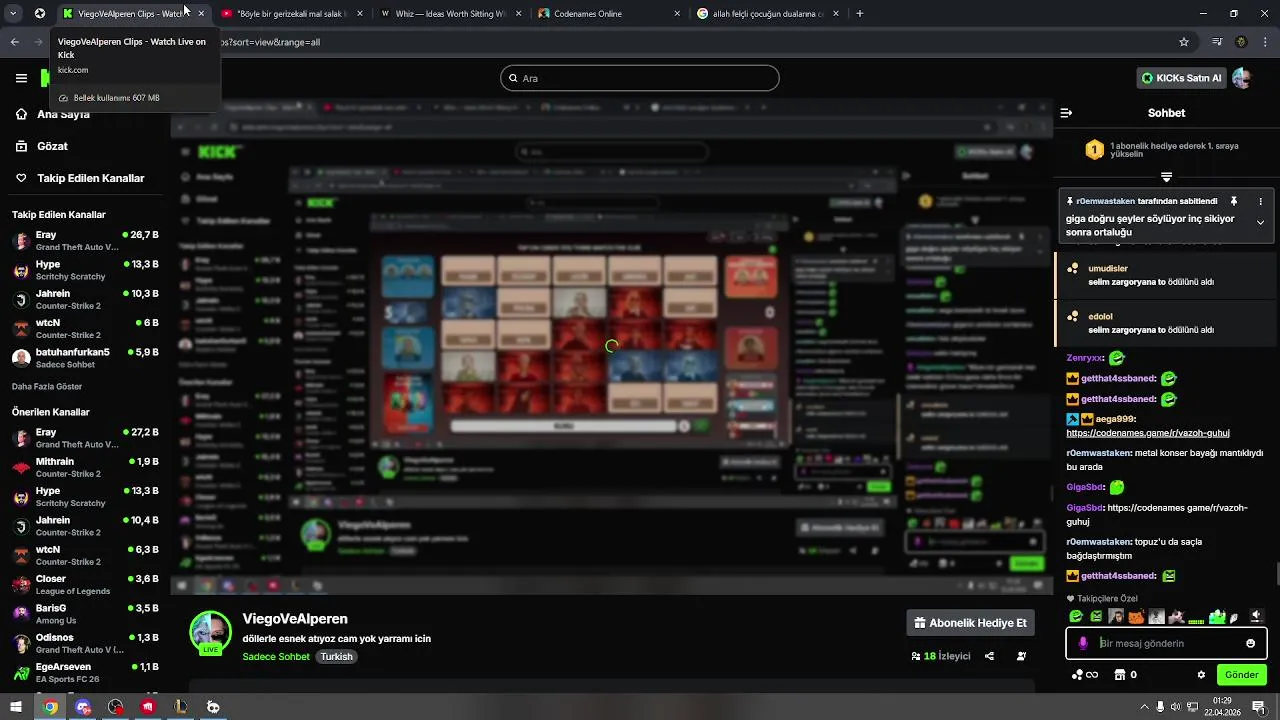The height and width of the screenshot is (720, 1280).
Task: Open the chat shop icon
Action: (x=1120, y=675)
